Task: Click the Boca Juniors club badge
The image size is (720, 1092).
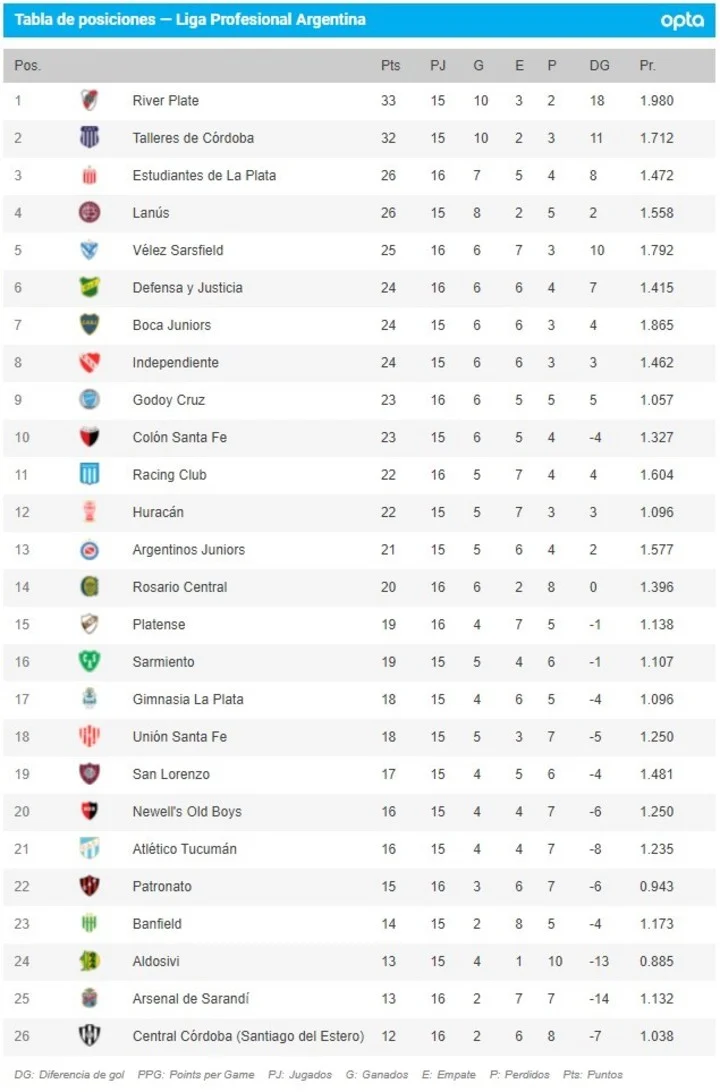Action: point(89,325)
